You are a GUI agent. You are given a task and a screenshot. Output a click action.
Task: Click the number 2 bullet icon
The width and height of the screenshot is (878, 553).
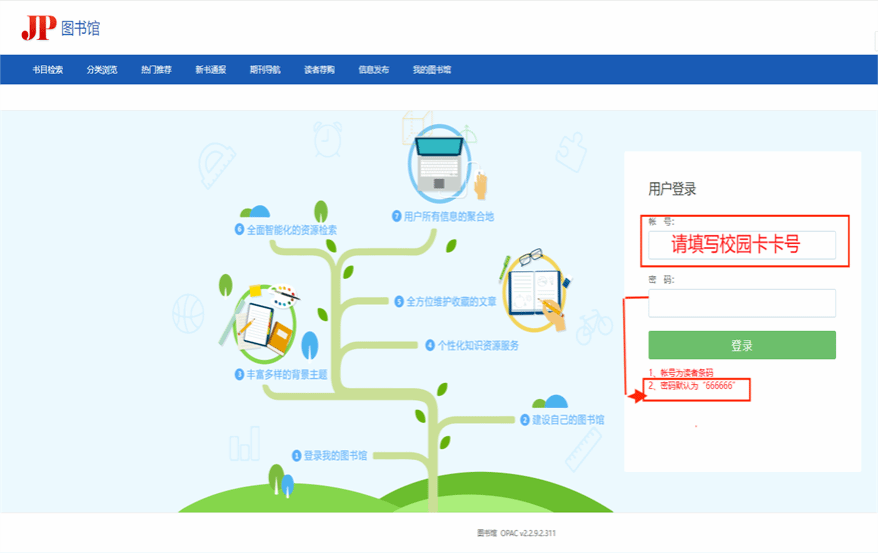524,420
